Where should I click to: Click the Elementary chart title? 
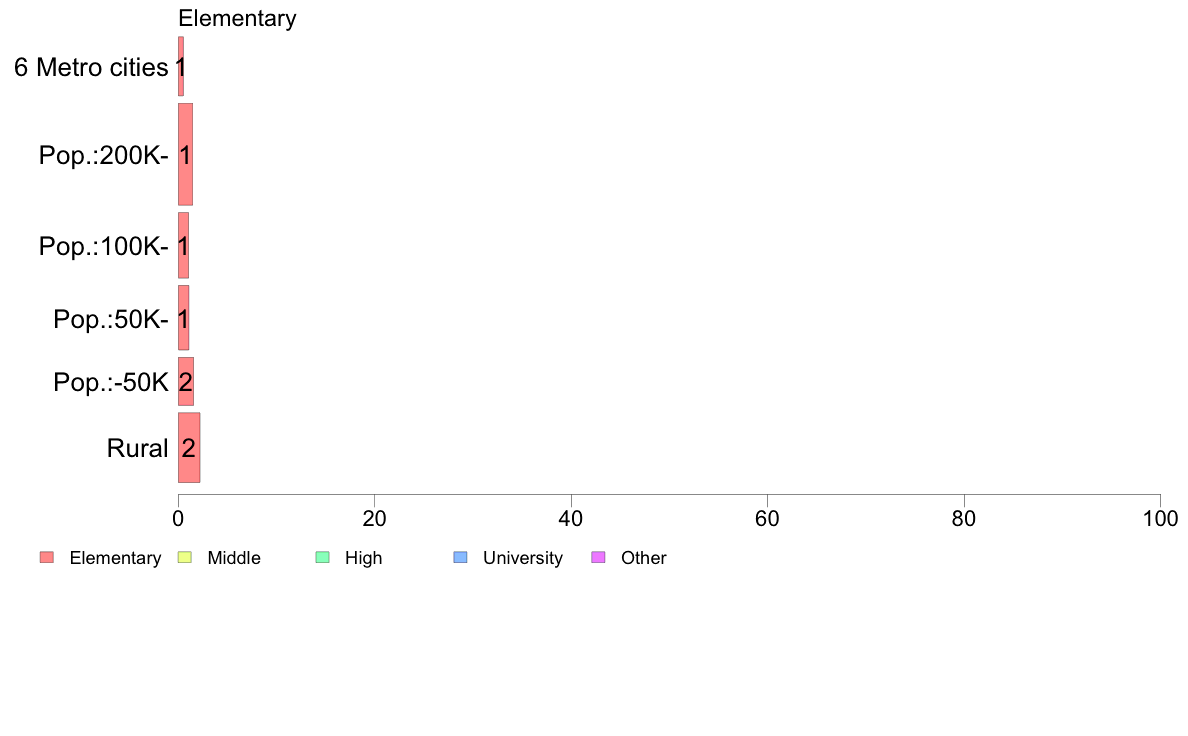(237, 18)
